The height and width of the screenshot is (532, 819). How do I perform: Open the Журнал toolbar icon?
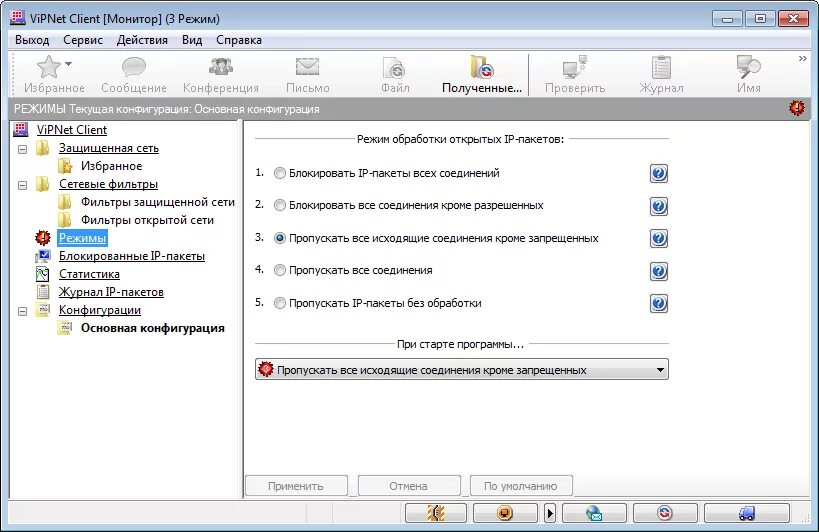661,67
